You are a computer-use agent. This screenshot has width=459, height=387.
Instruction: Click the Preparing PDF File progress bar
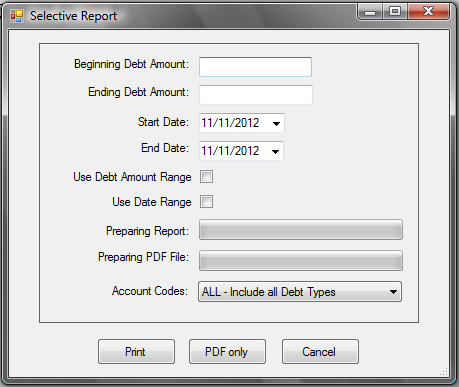coord(301,261)
